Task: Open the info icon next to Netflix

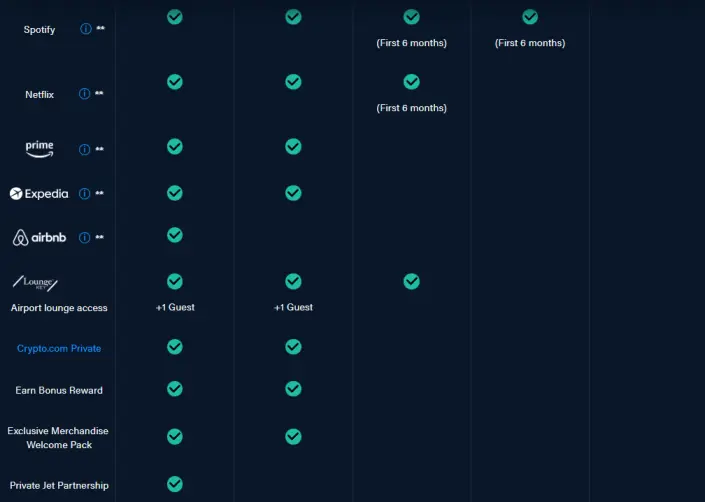Action: [85, 94]
